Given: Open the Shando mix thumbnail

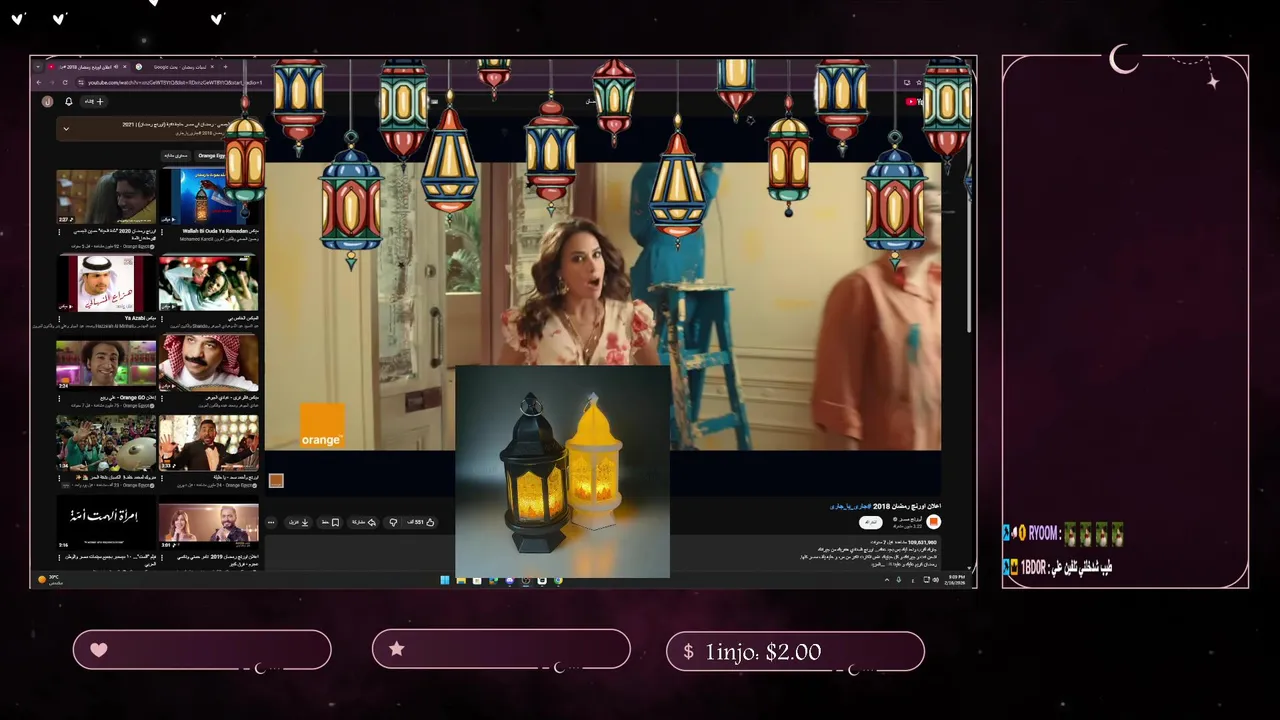Looking at the screenshot, I should click(209, 283).
